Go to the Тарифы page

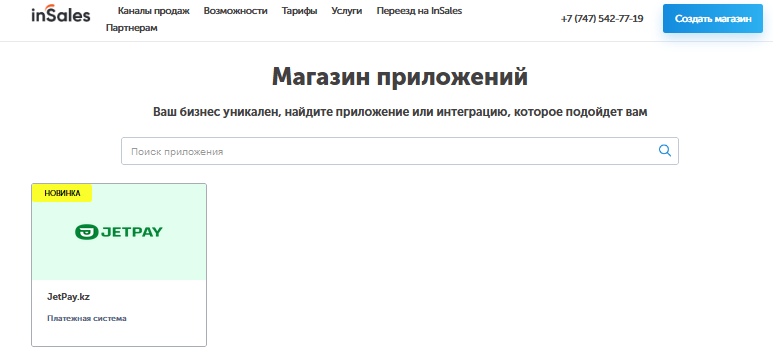tap(299, 11)
